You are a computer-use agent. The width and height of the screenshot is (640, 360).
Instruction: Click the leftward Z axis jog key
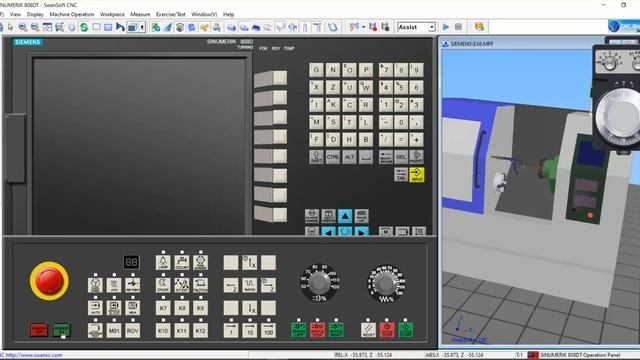click(231, 285)
